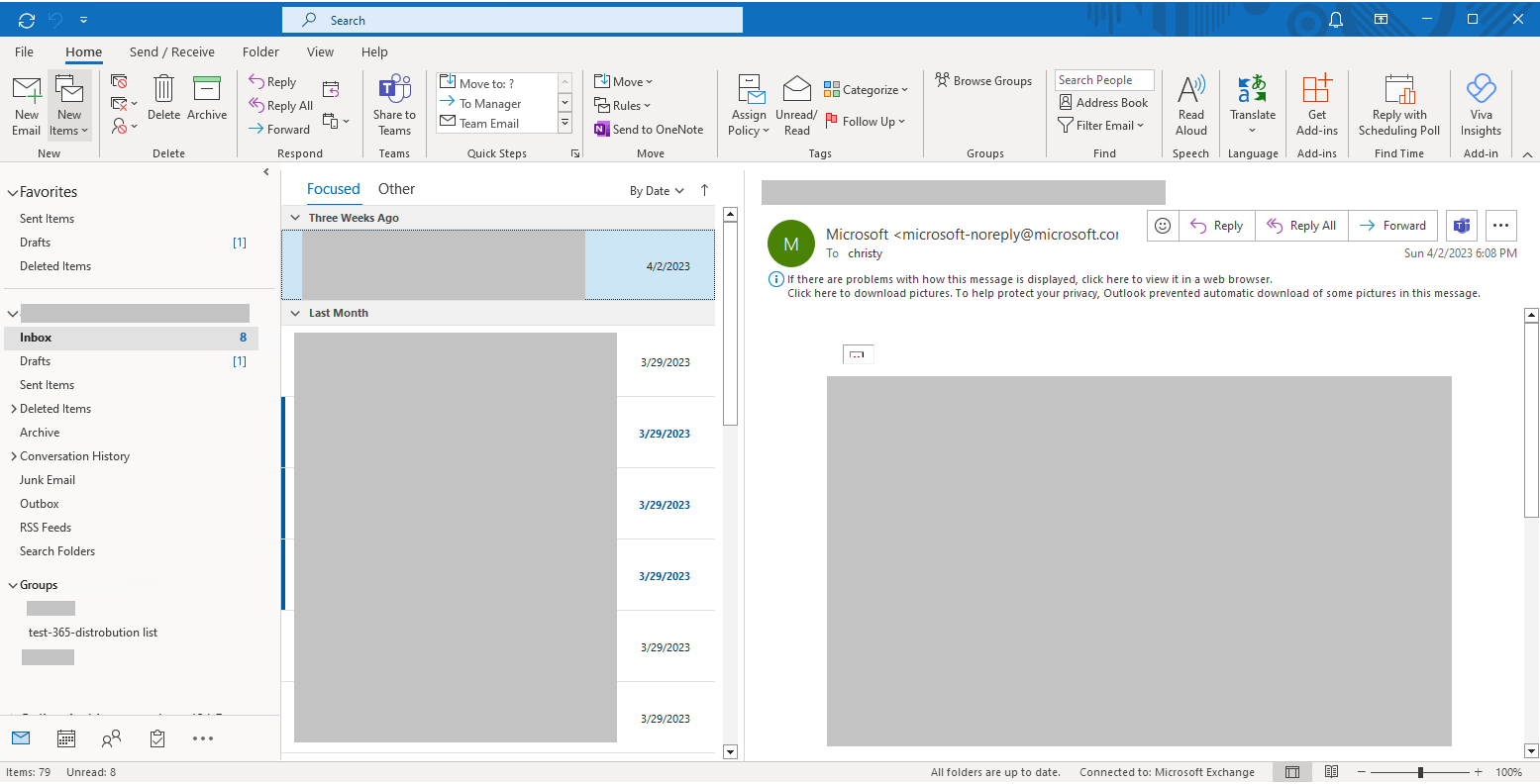Expand the Deleted Items folder
Image resolution: width=1540 pixels, height=784 pixels.
click(16, 408)
